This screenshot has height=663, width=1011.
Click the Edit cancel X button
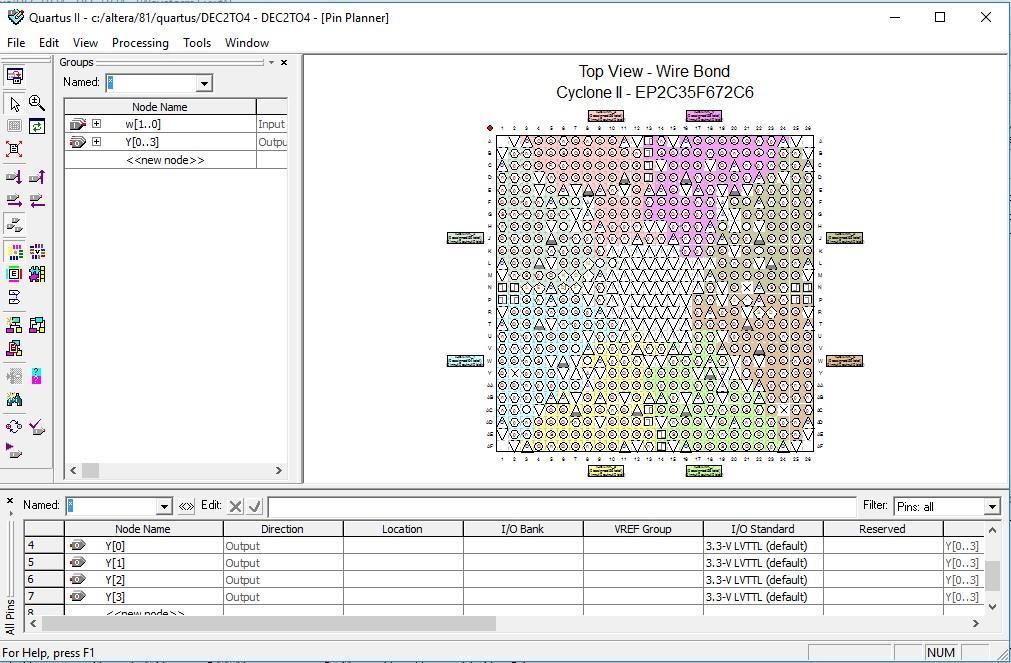point(235,506)
